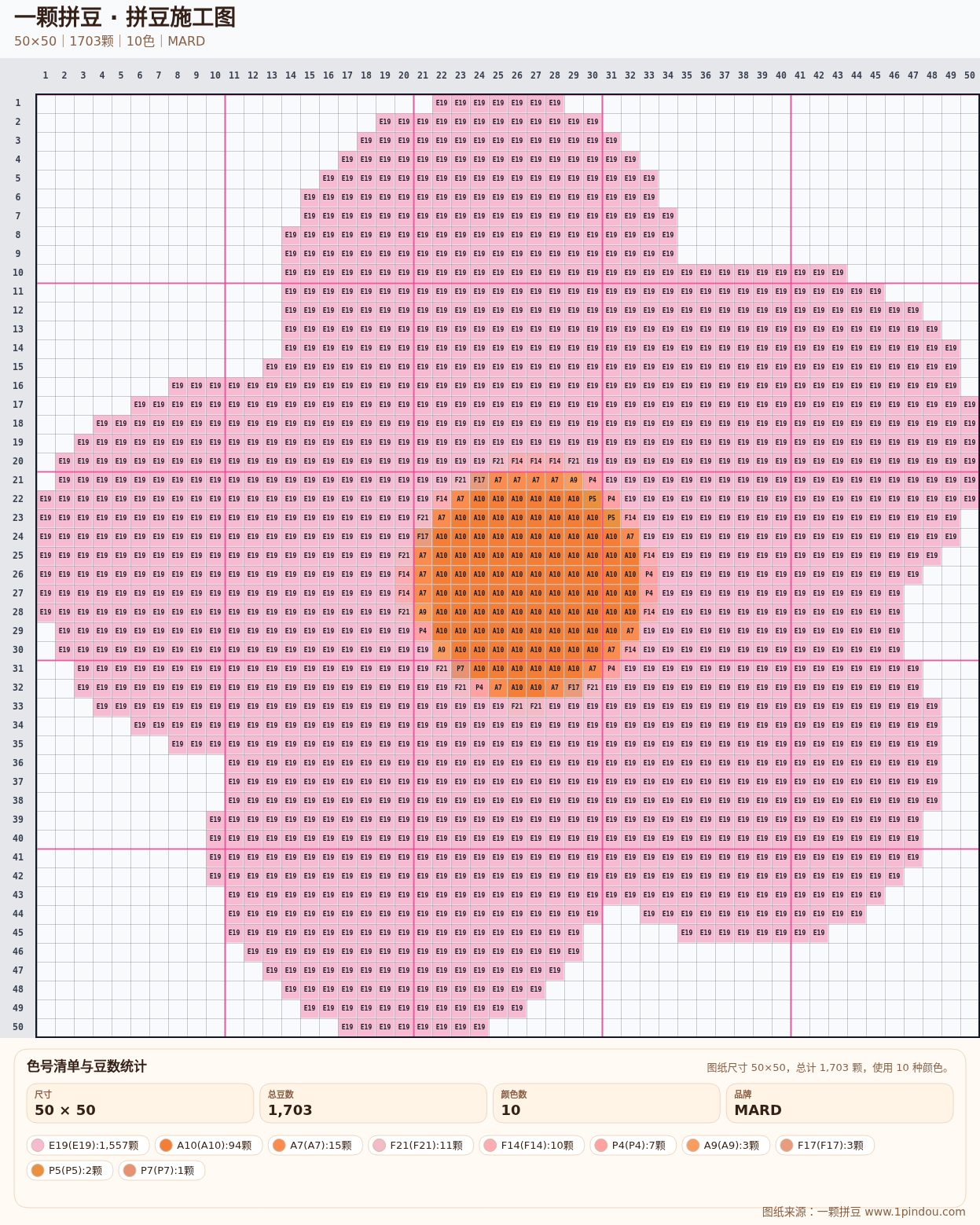Screen dimensions: 980x1225
Task: Click the F21 swatch in the color list
Action: tap(379, 1146)
